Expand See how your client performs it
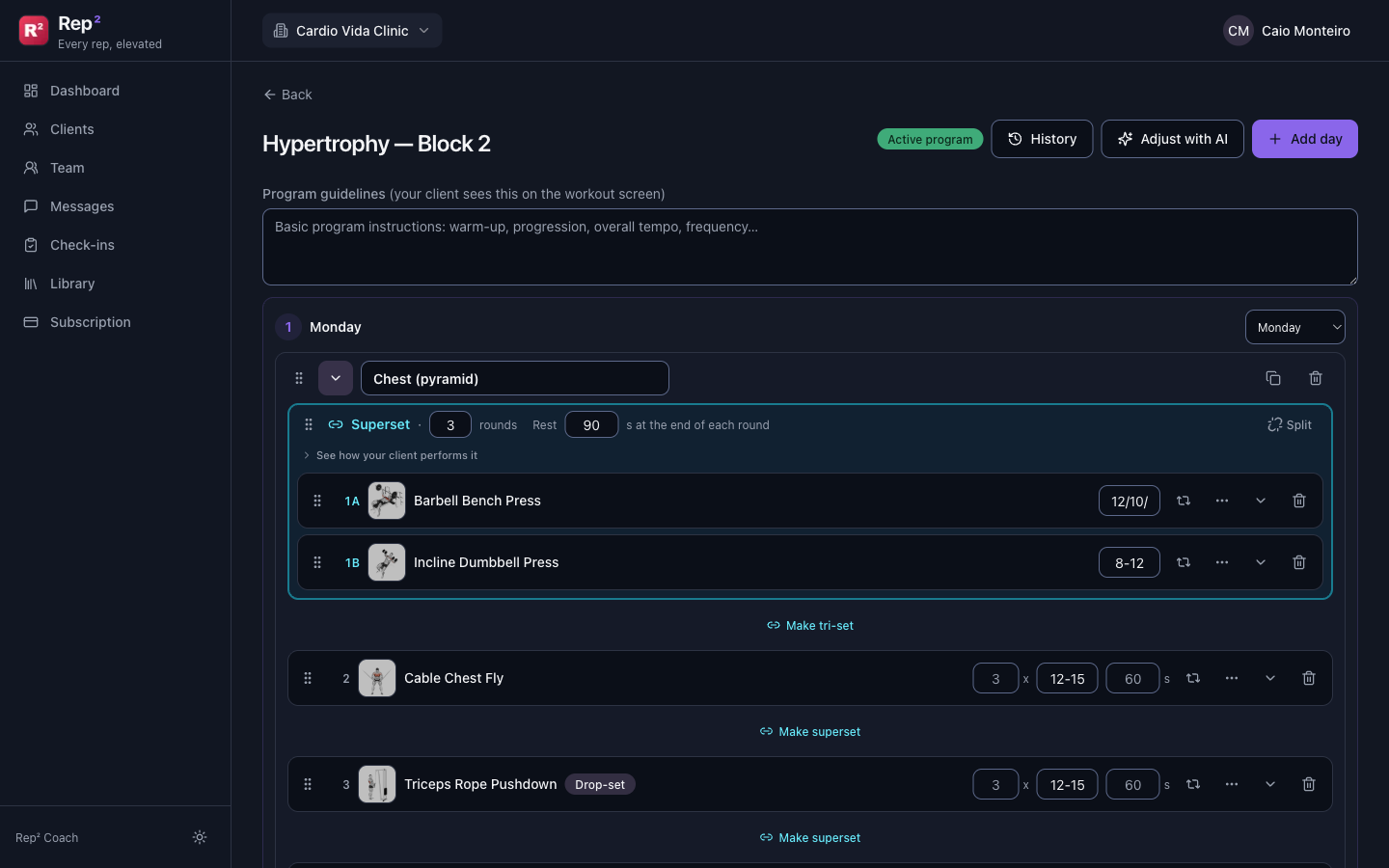This screenshot has height=868, width=1389. [x=391, y=455]
